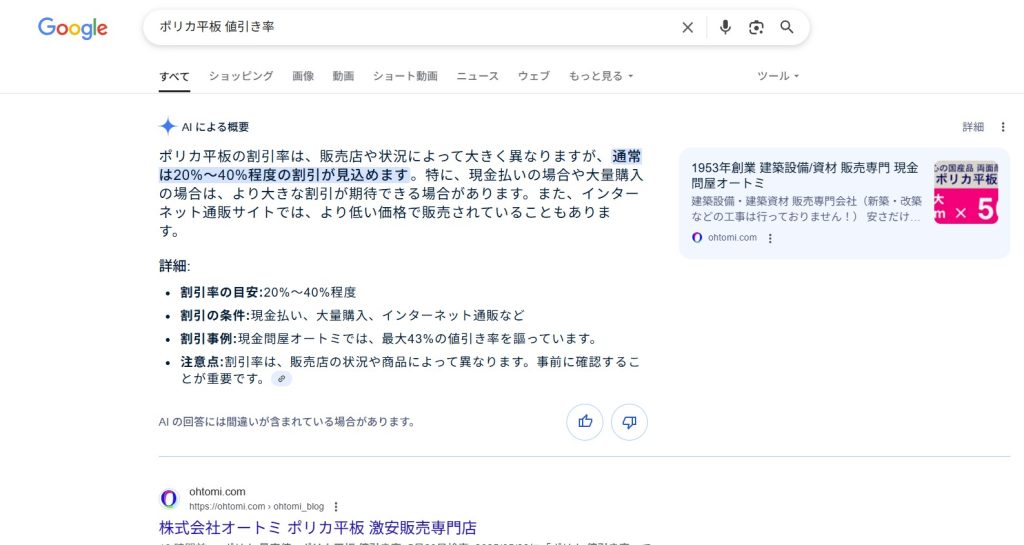Image resolution: width=1024 pixels, height=545 pixels.
Task: Open ohtomi.com source card three-dot menu
Action: click(770, 238)
